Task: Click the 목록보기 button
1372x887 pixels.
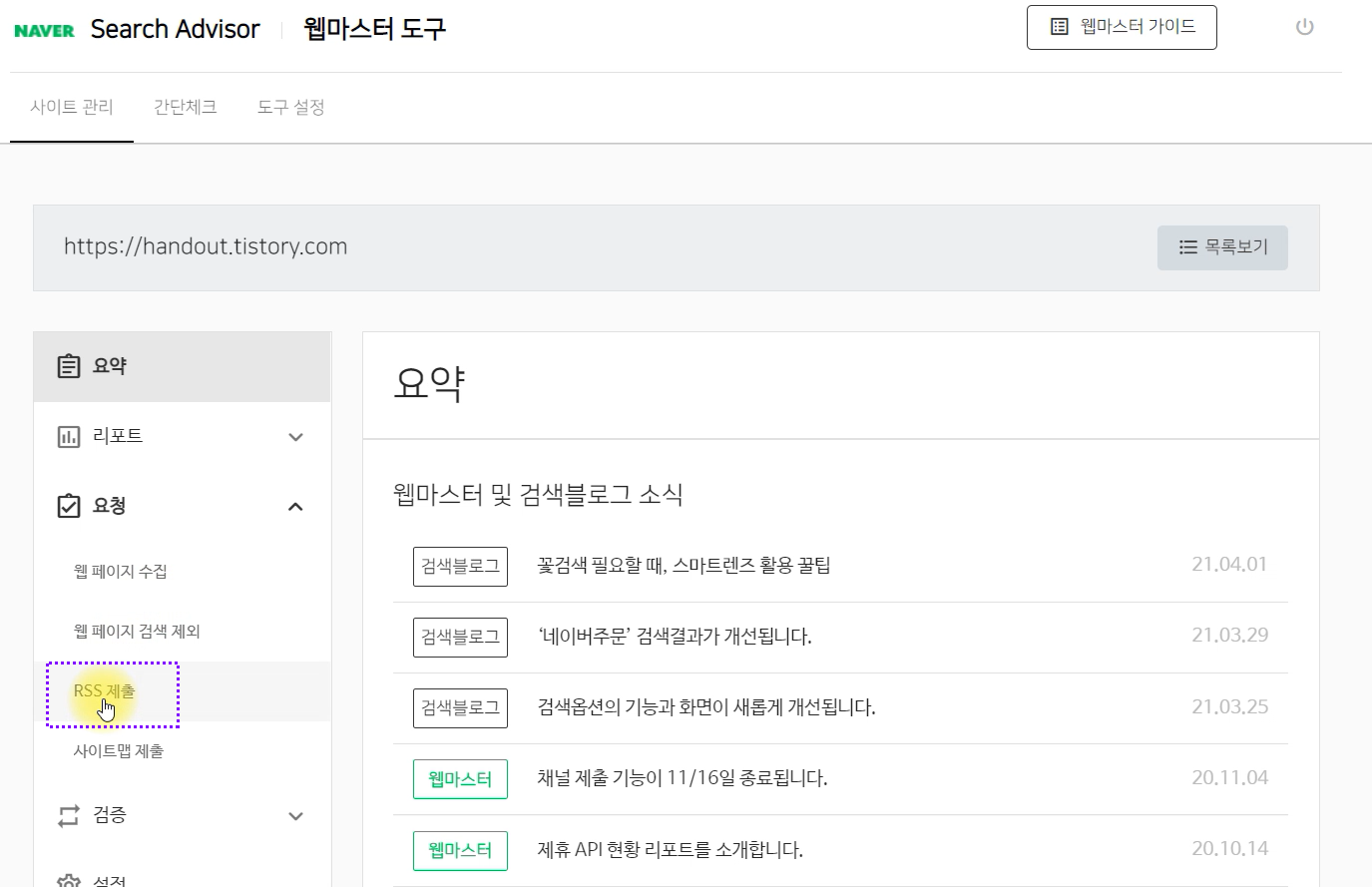Action: coord(1222,247)
